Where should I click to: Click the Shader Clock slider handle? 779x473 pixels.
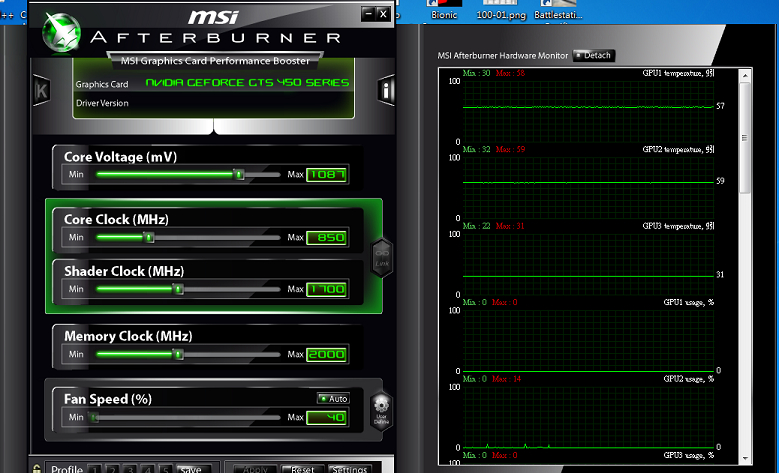click(178, 289)
